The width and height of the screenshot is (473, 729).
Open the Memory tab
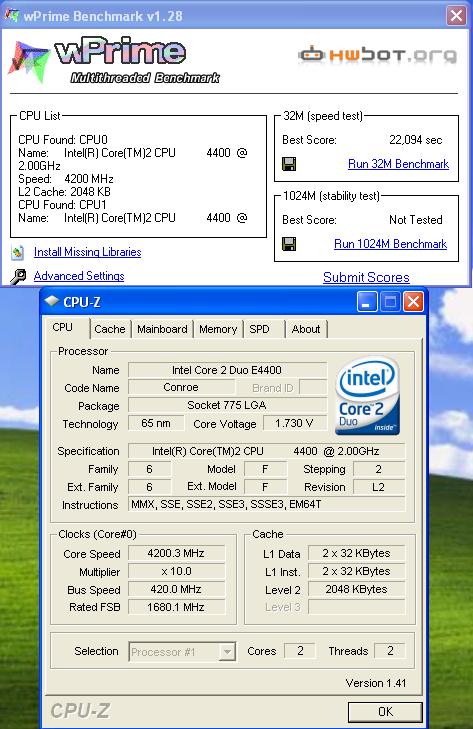coord(218,329)
